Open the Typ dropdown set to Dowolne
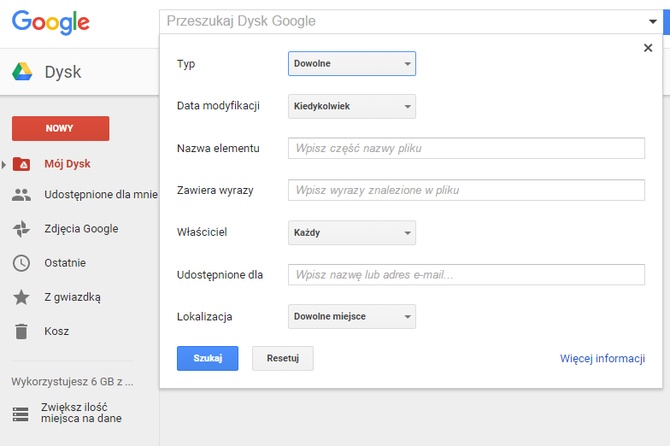 click(x=351, y=64)
